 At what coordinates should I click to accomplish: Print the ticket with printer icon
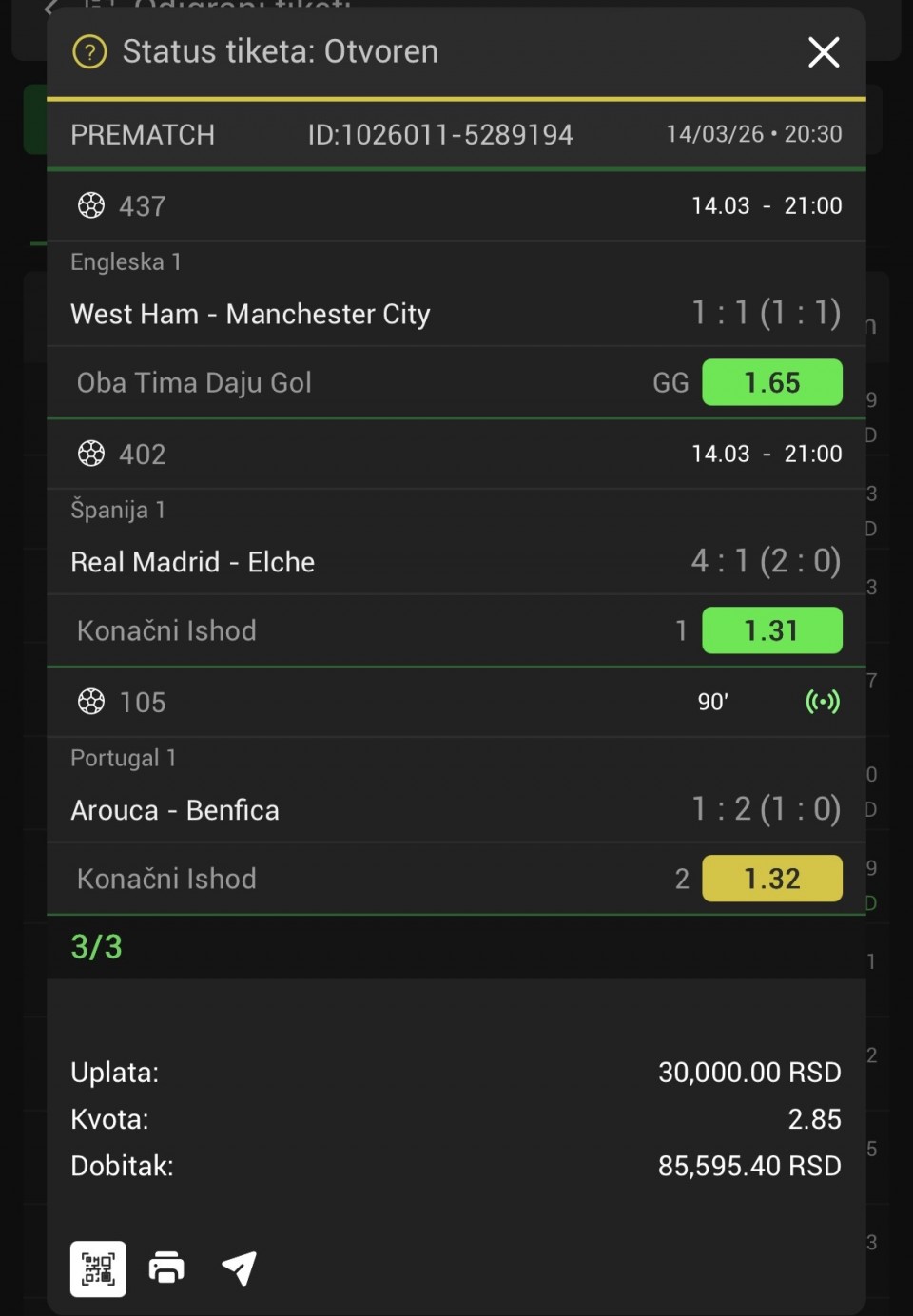(x=166, y=1268)
